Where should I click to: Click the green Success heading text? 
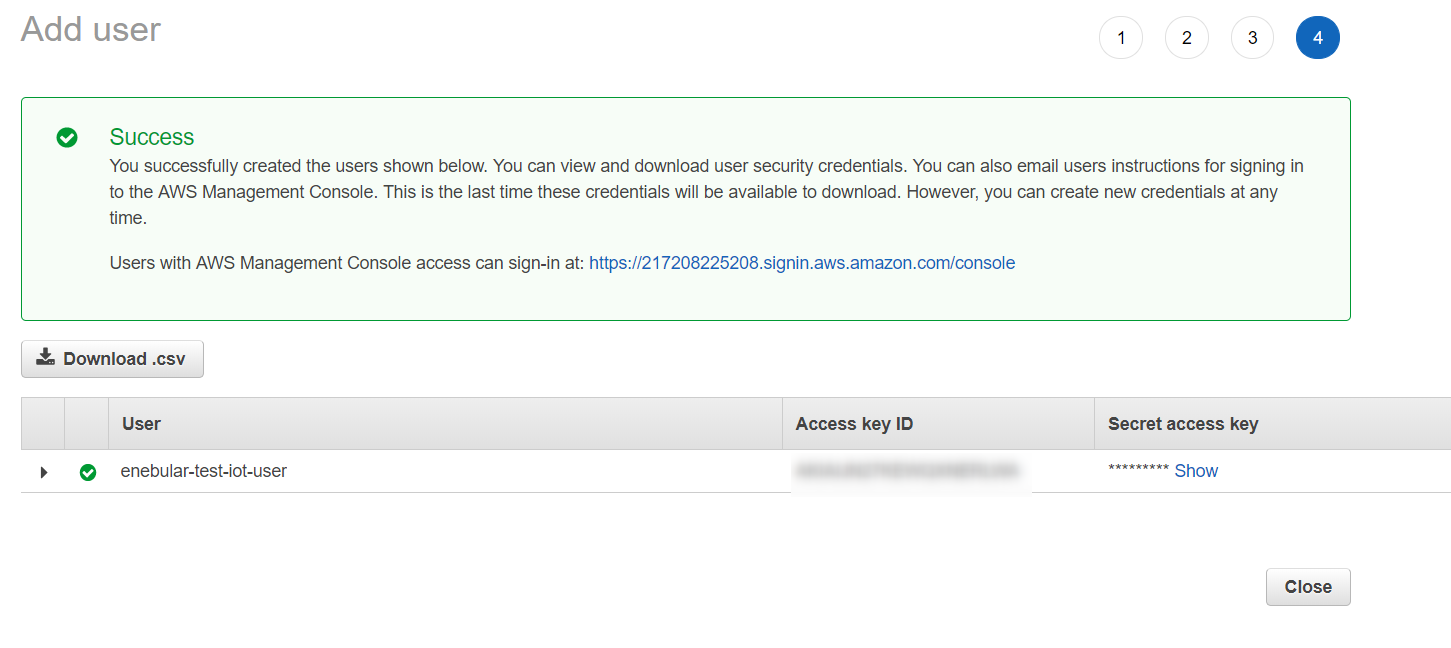pyautogui.click(x=152, y=137)
